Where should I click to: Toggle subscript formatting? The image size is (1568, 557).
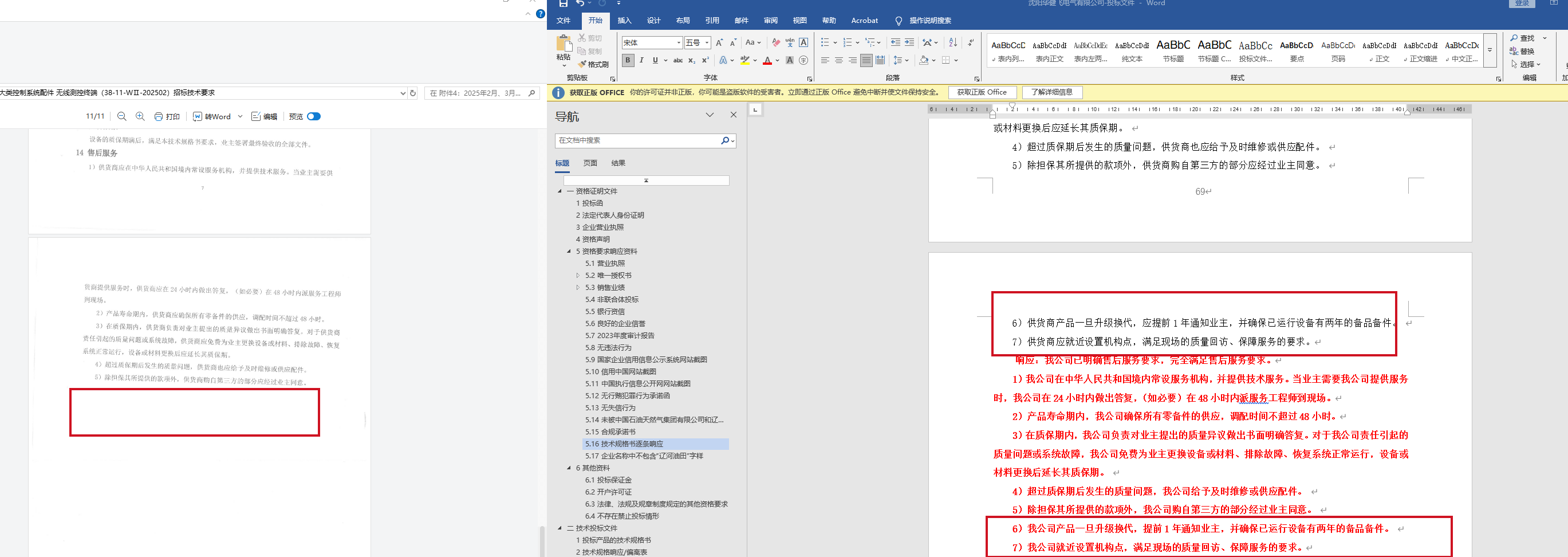[691, 60]
